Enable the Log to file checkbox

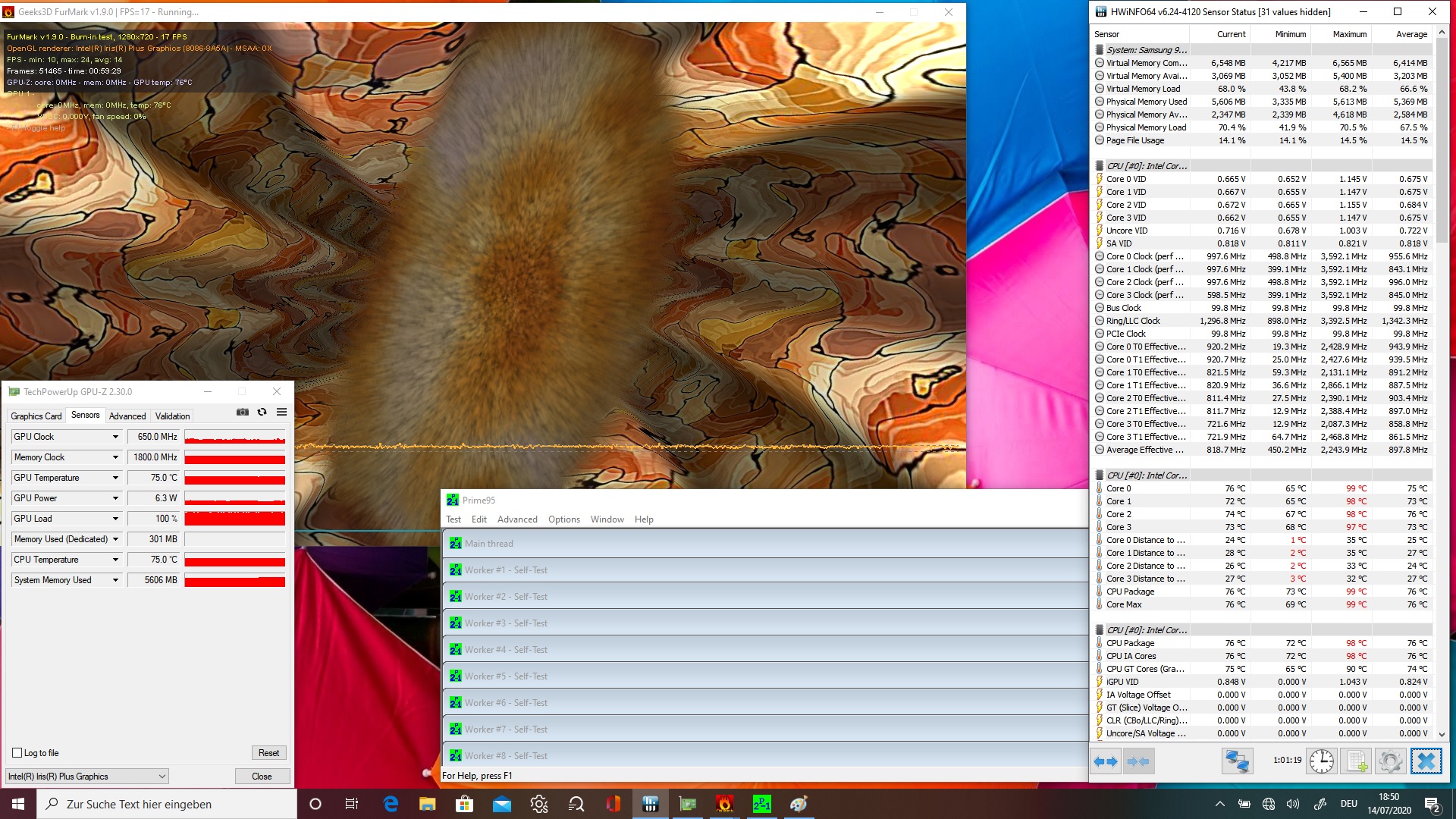click(x=17, y=753)
